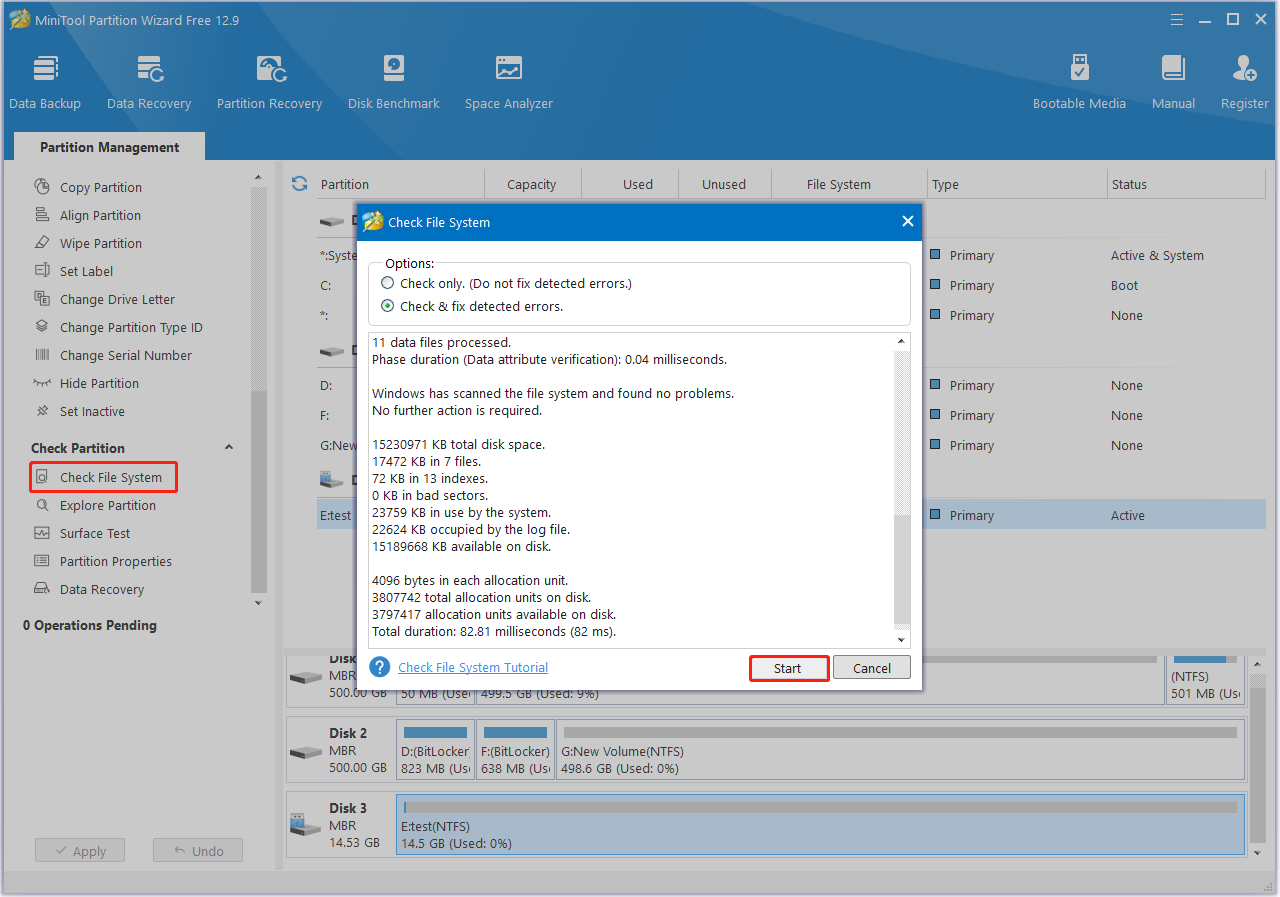This screenshot has width=1280, height=897.
Task: Open the Space Analyzer
Action: tap(509, 82)
